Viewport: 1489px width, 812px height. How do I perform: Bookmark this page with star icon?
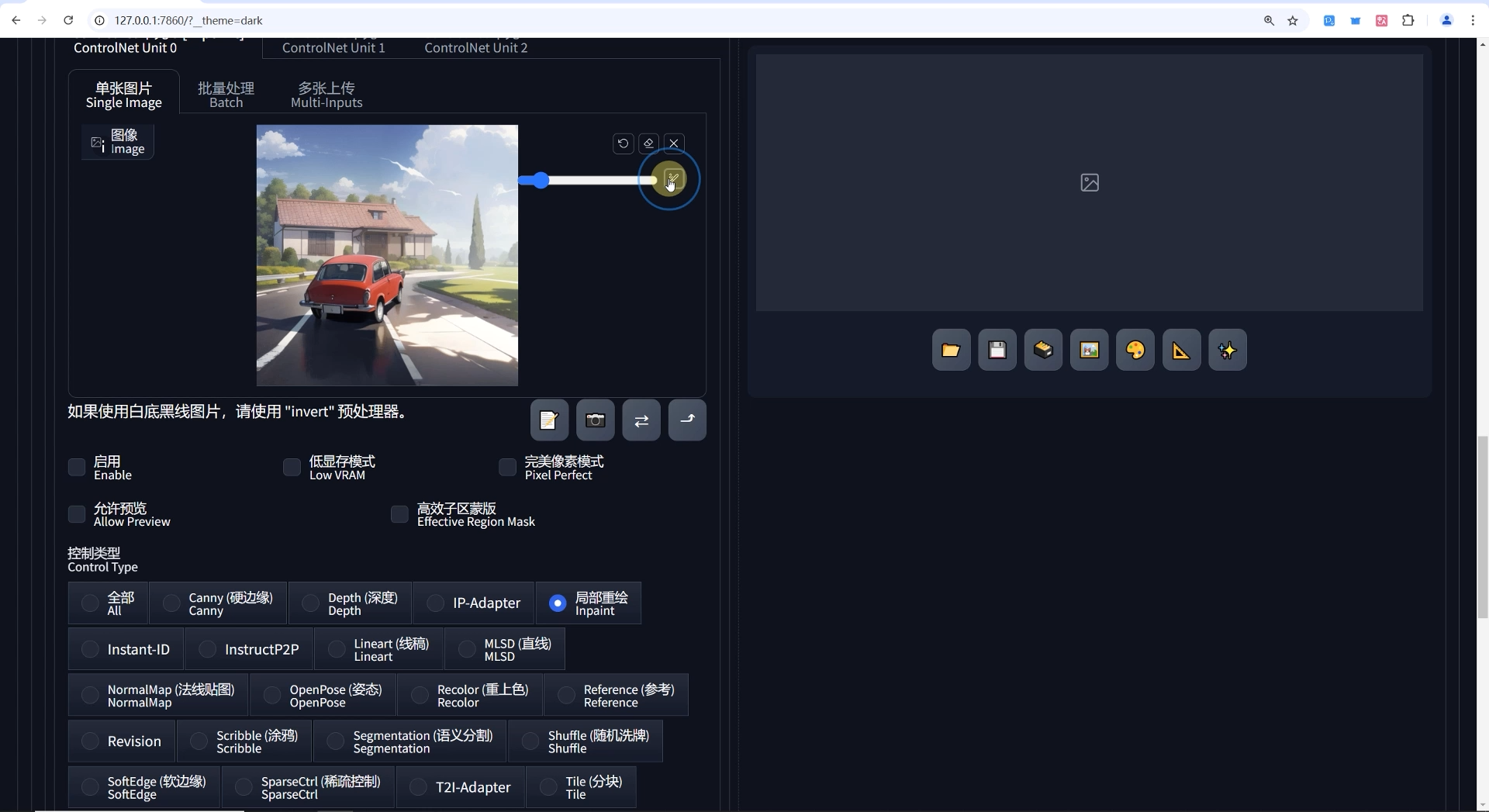pyautogui.click(x=1293, y=21)
